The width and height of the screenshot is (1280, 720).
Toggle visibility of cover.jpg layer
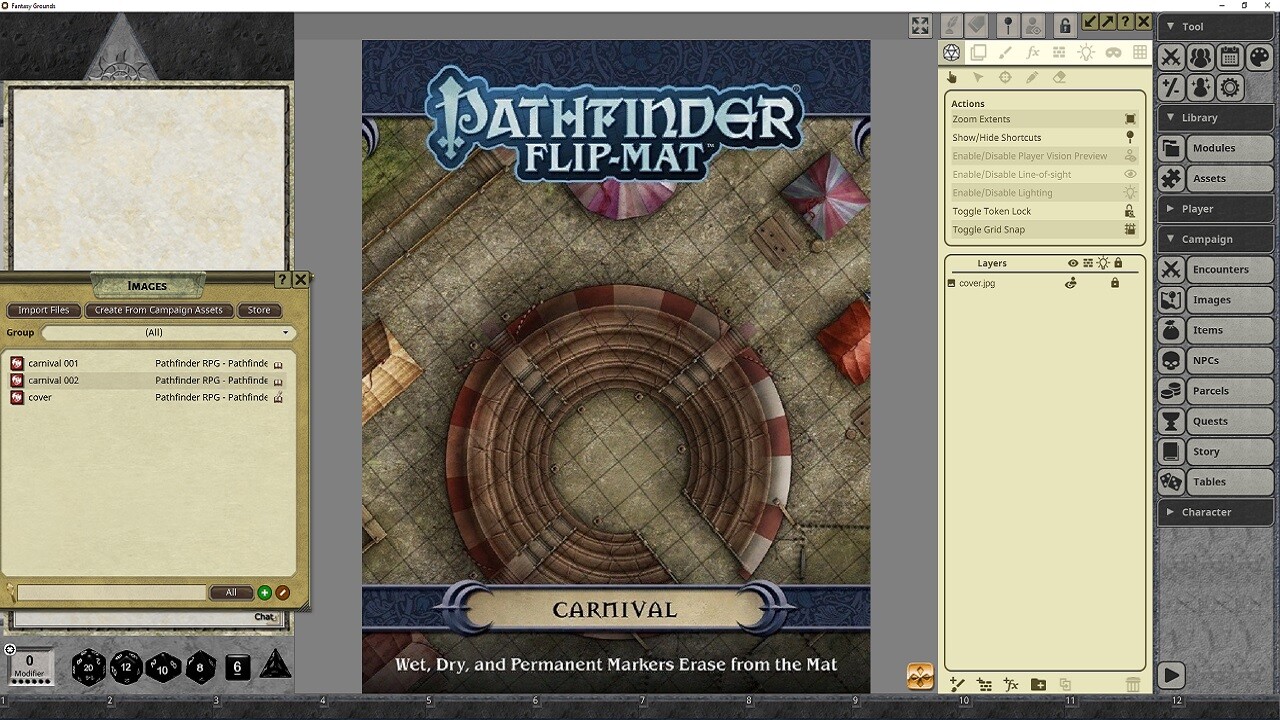coord(1071,283)
